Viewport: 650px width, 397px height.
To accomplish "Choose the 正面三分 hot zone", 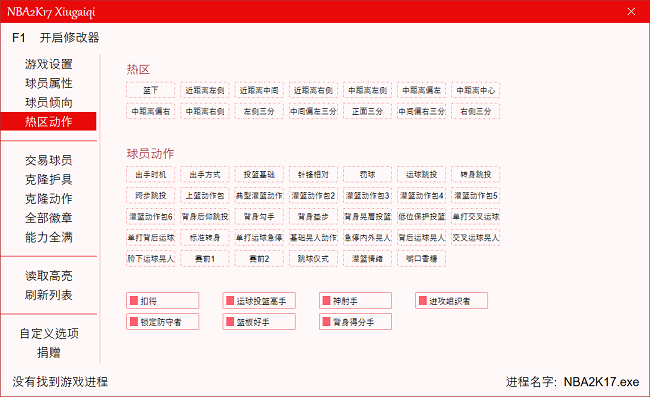I will [367, 111].
